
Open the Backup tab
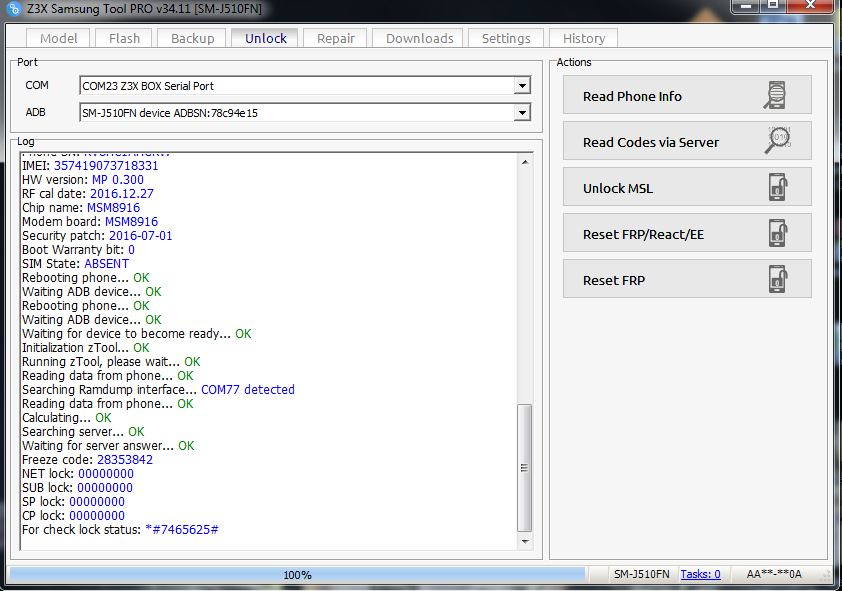tap(192, 39)
